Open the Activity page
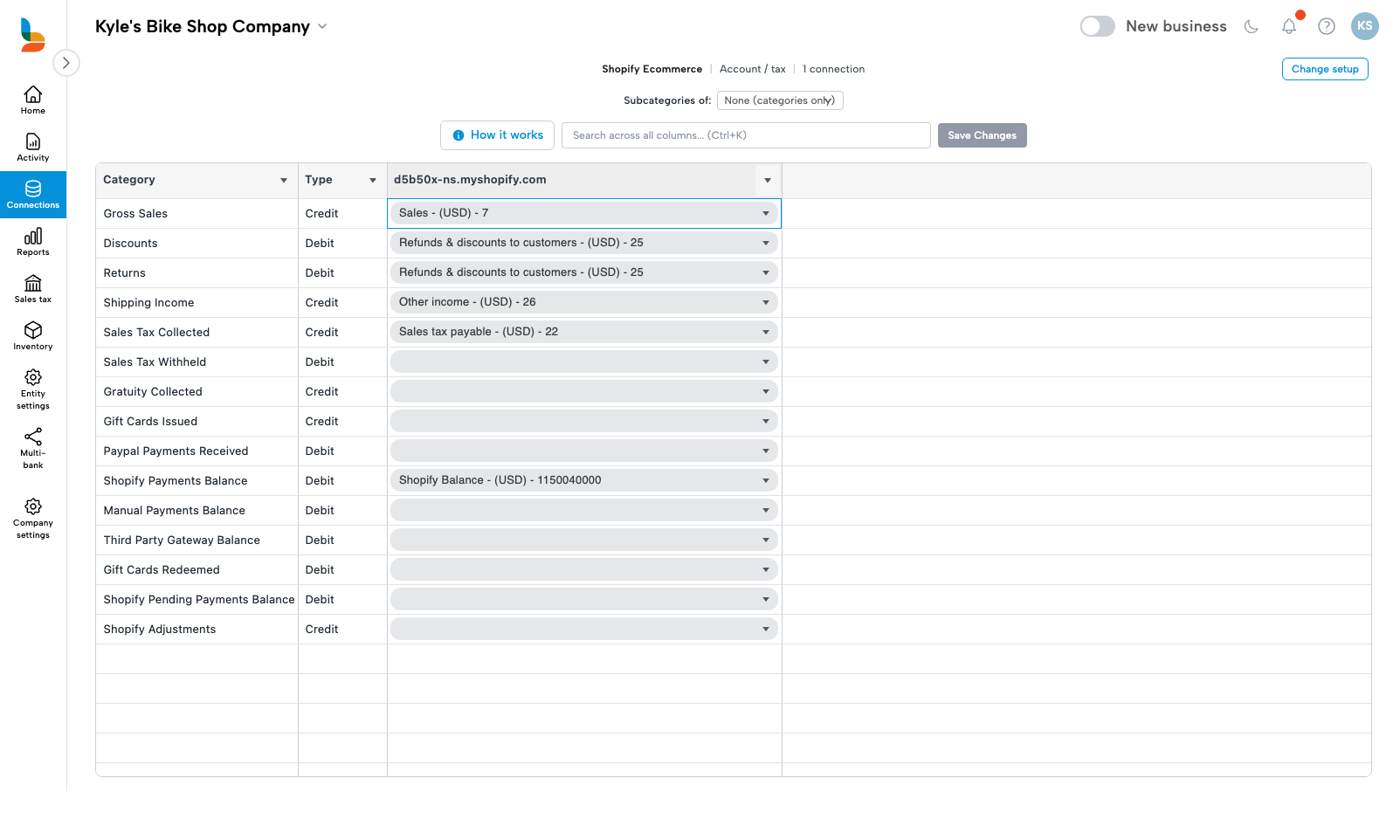The image size is (1400, 840). coord(33,148)
